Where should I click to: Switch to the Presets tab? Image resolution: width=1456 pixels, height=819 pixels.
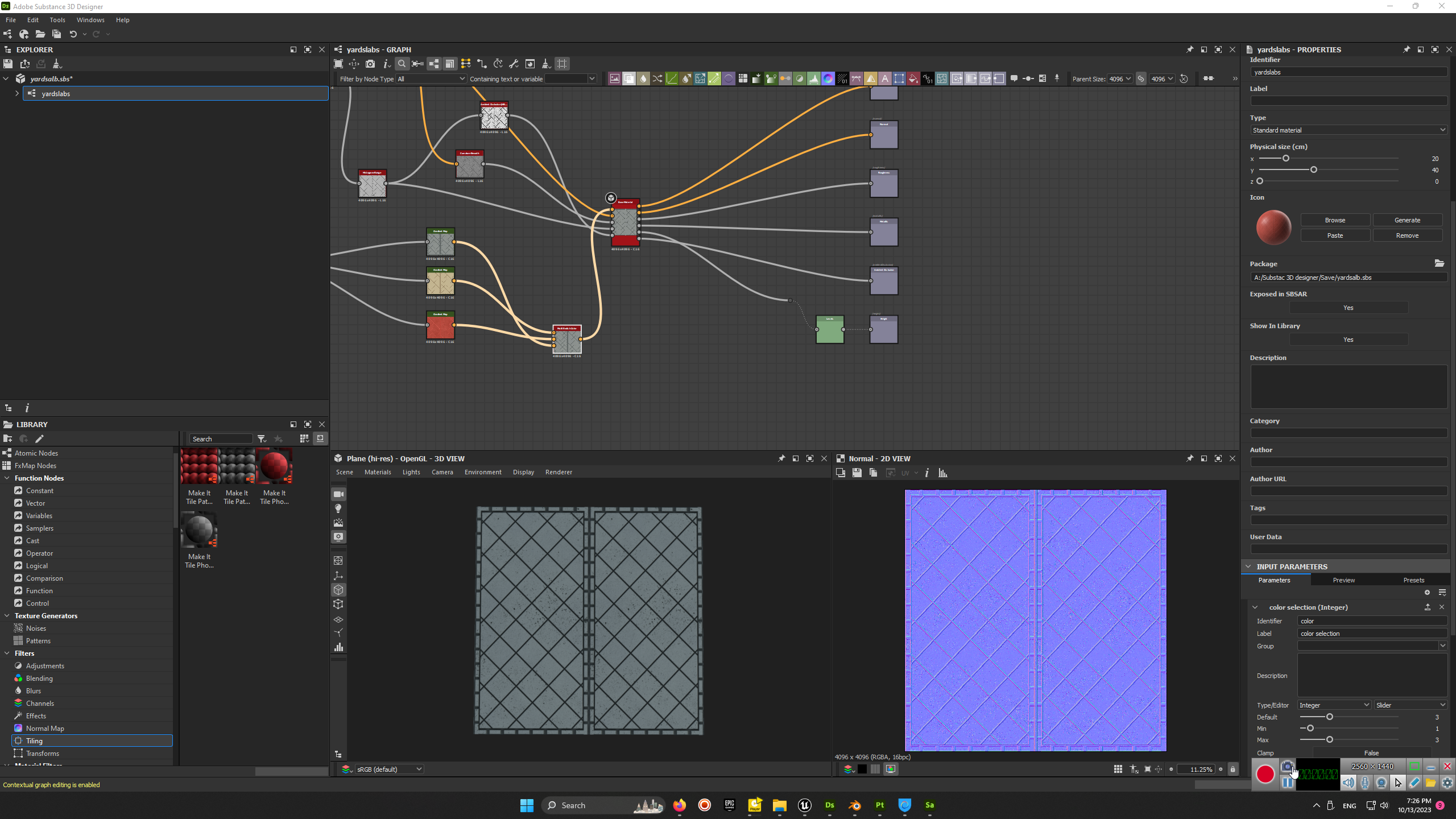(x=1413, y=580)
